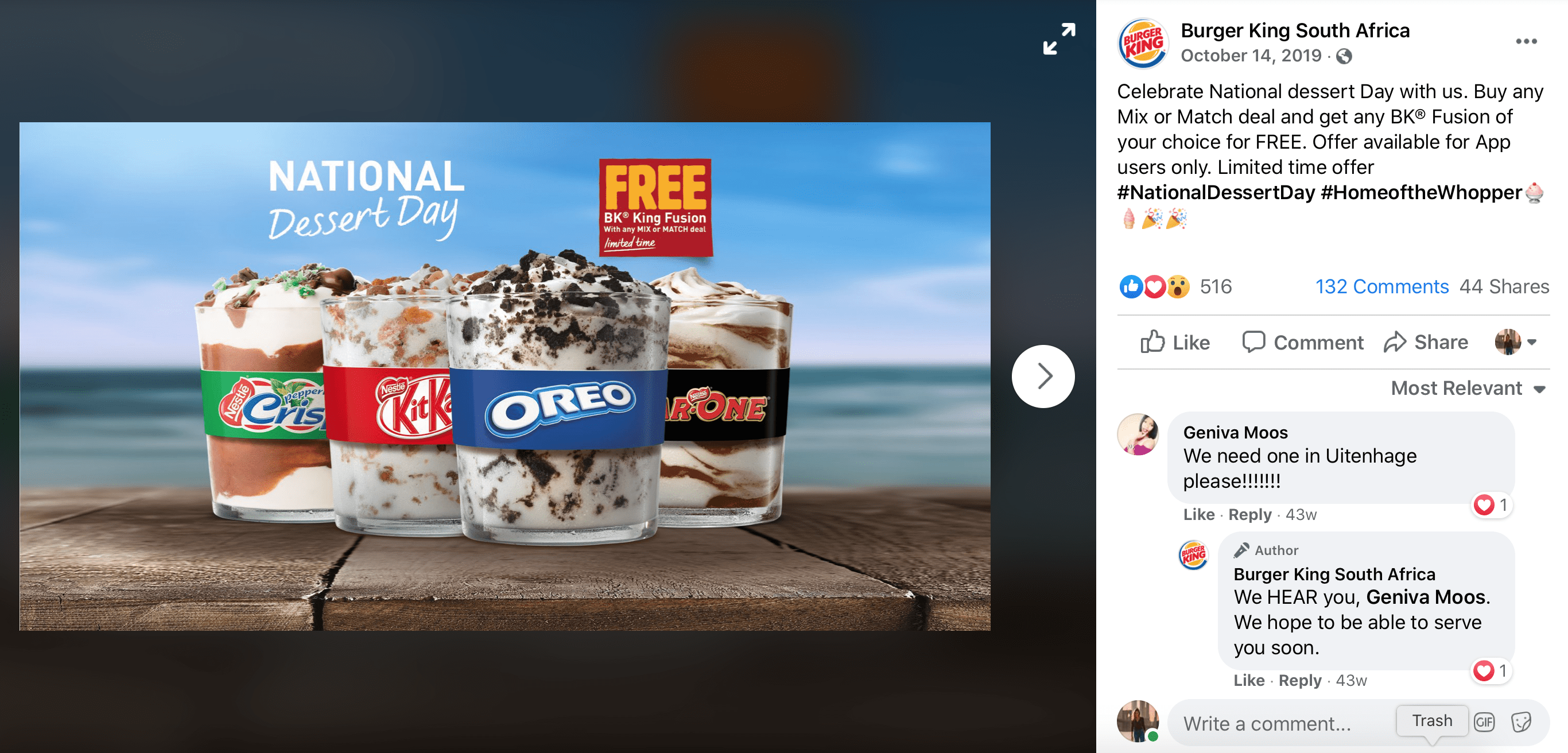1568x753 pixels.
Task: View the reaction emoji icons on post
Action: click(1154, 287)
